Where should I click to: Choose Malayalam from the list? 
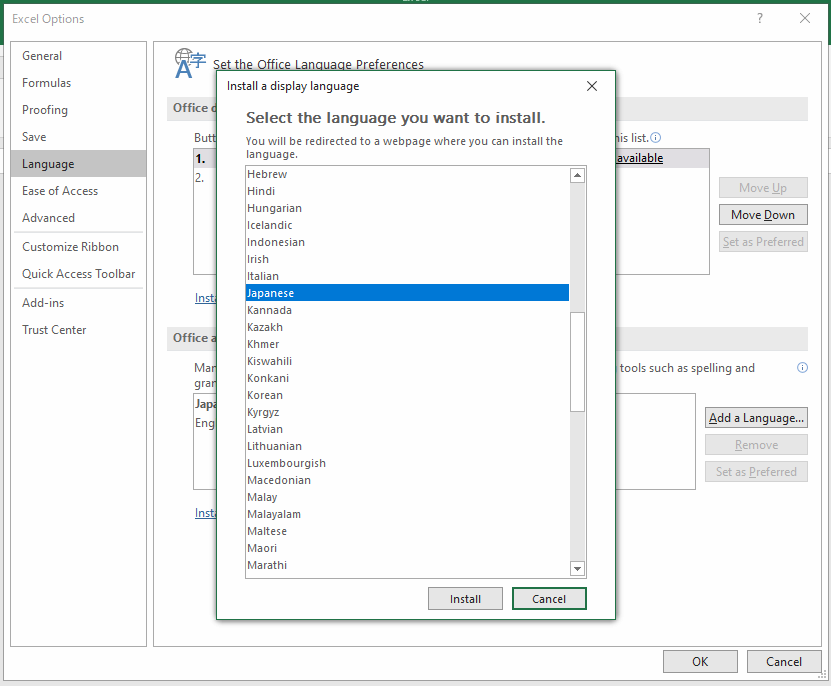pos(407,514)
